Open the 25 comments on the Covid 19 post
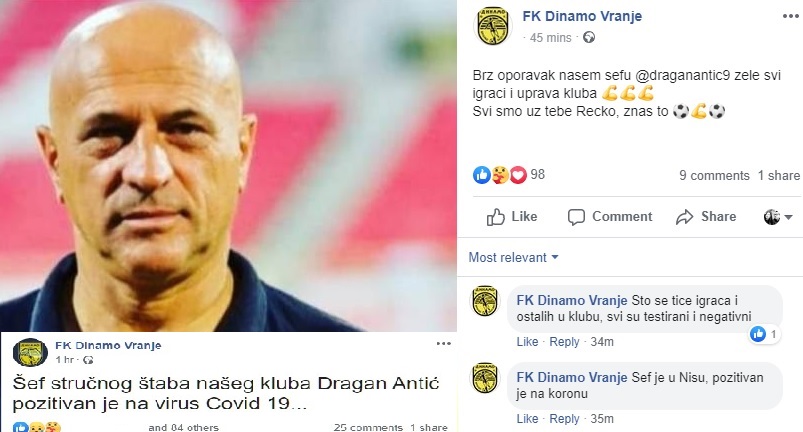The image size is (803, 432). pos(368,427)
